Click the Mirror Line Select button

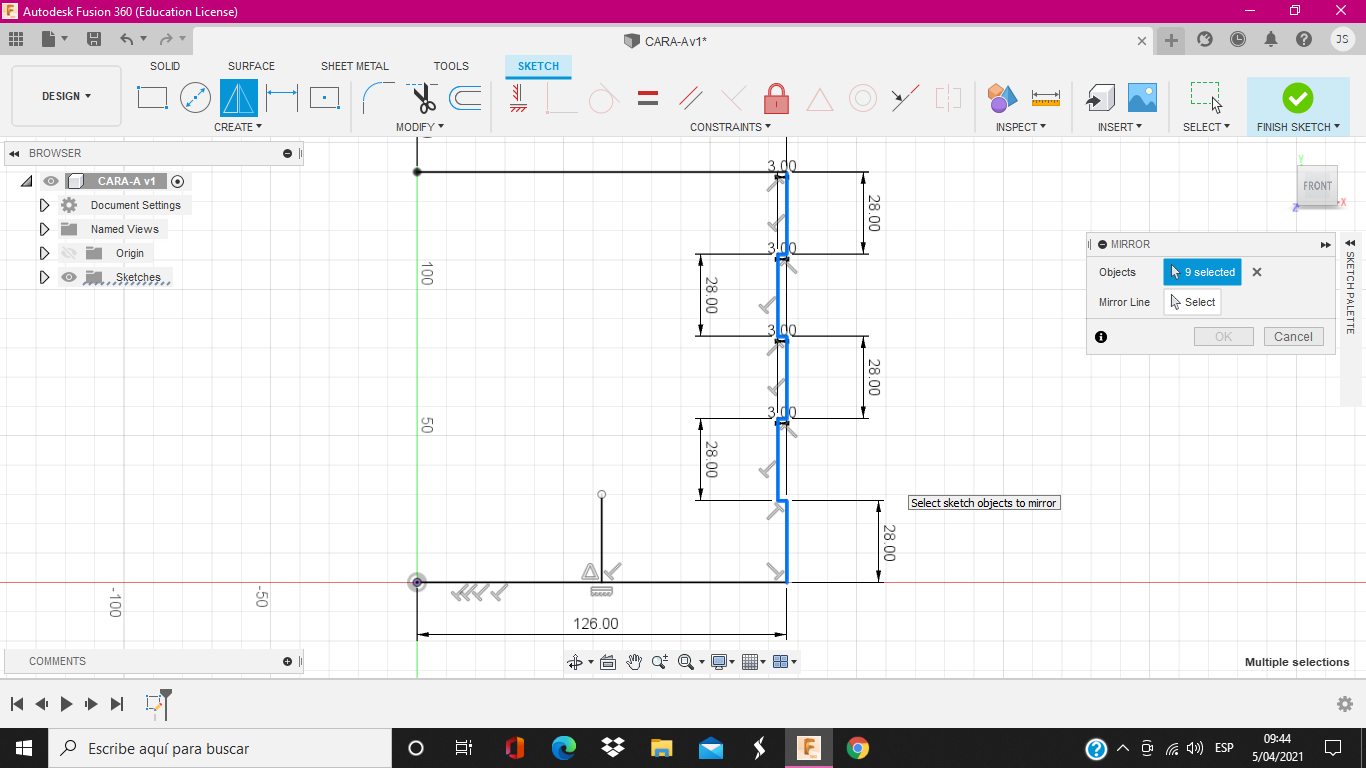tap(1192, 302)
